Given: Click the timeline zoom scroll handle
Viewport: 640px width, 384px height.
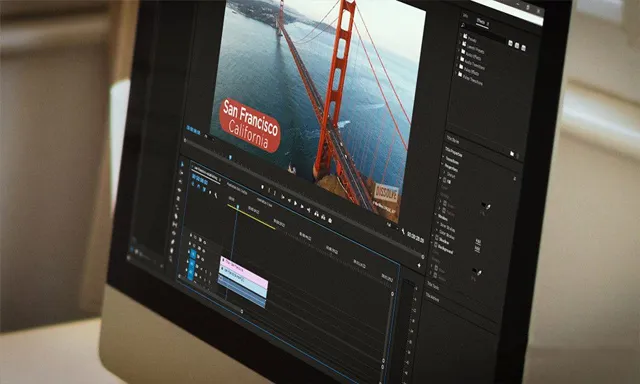Looking at the screenshot, I should pos(242,311).
